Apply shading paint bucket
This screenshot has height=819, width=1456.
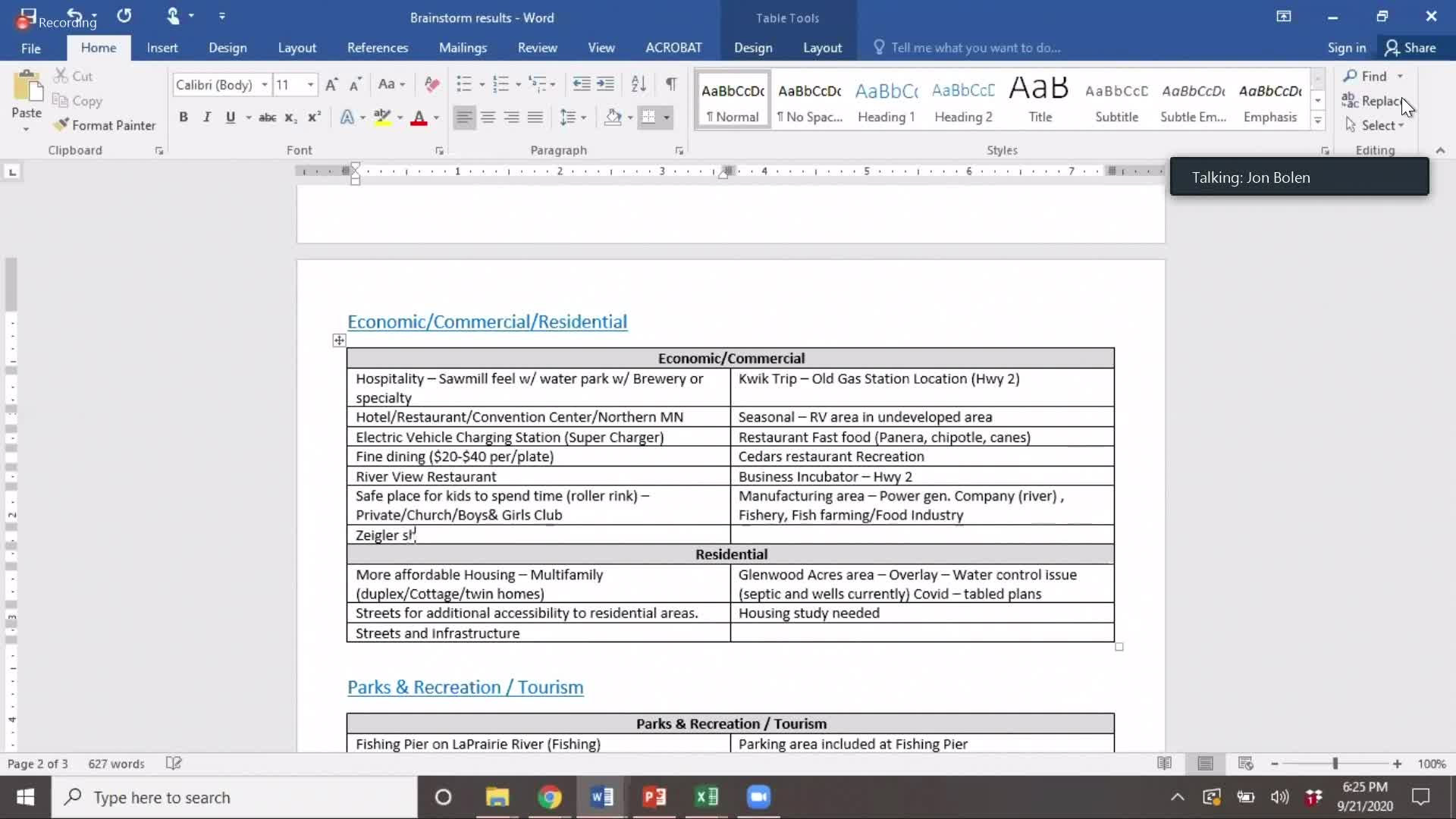coord(613,118)
